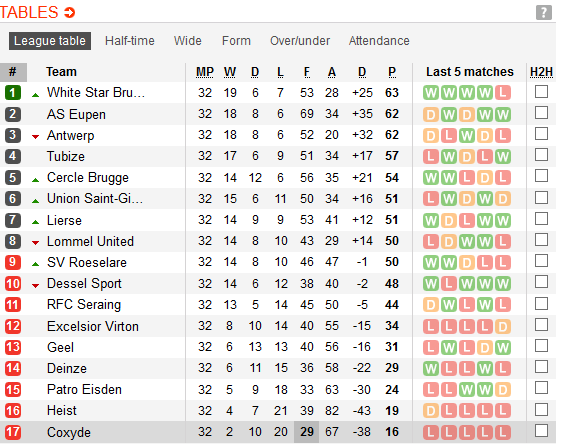Click the rank 17 red badge
561x444 pixels.
pyautogui.click(x=13, y=432)
